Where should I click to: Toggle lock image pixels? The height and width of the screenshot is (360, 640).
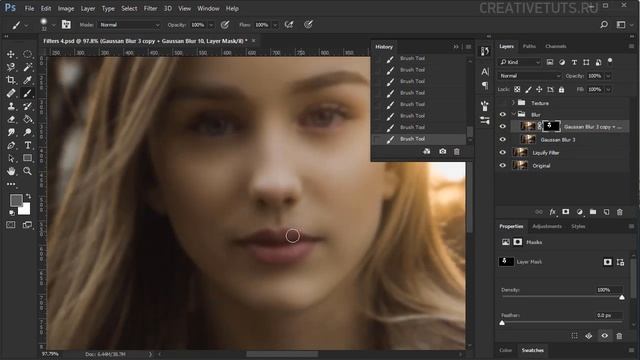(528, 89)
